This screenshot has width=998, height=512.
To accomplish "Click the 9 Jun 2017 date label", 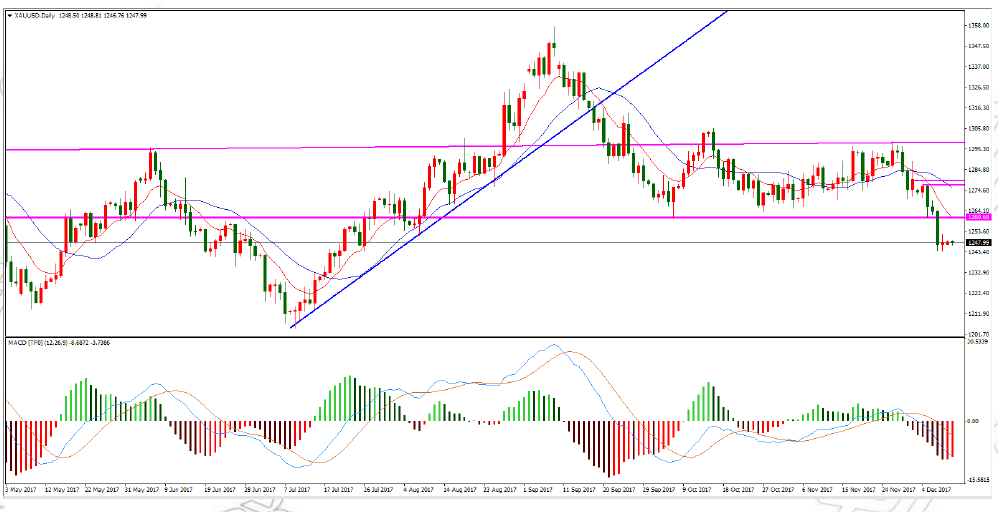I will [179, 490].
